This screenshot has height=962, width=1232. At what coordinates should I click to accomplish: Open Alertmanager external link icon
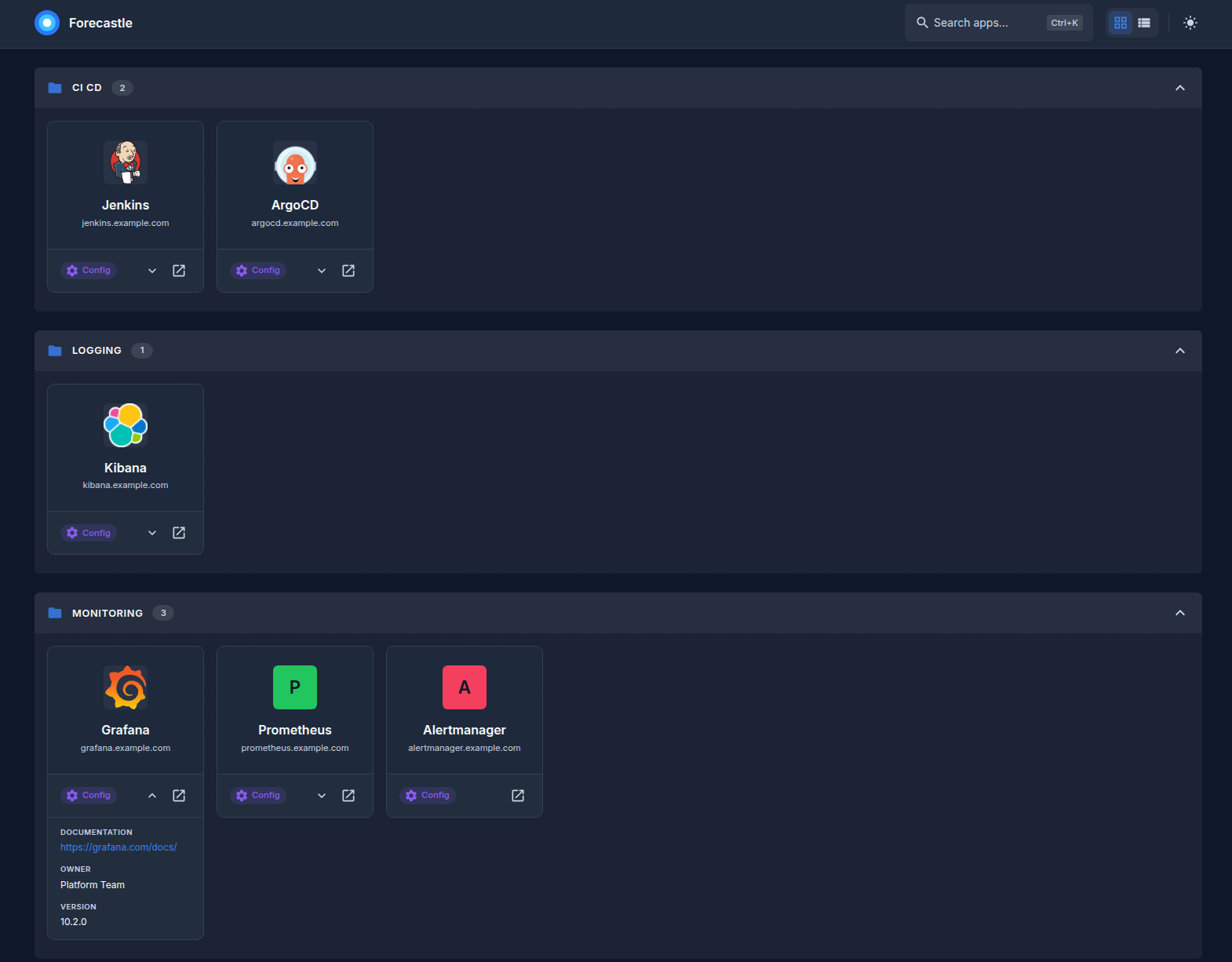coord(518,796)
